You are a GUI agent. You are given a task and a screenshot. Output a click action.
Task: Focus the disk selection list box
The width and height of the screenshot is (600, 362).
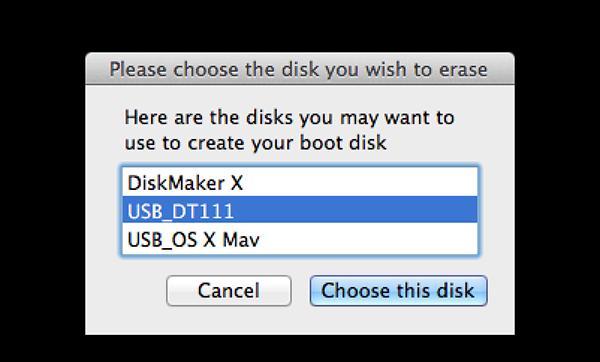300,211
